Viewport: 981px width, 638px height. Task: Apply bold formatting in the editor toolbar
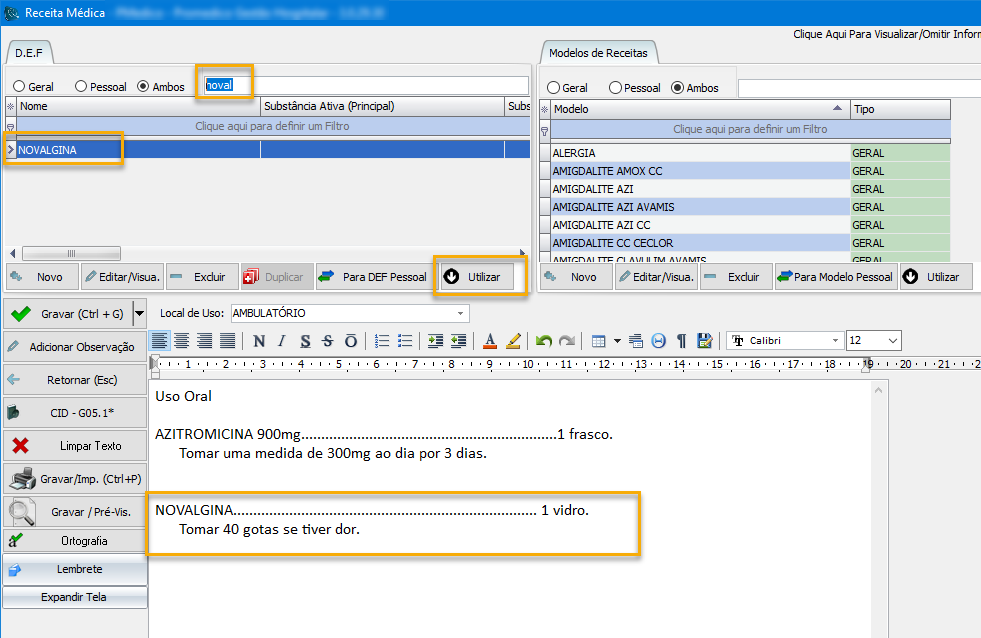(x=259, y=341)
